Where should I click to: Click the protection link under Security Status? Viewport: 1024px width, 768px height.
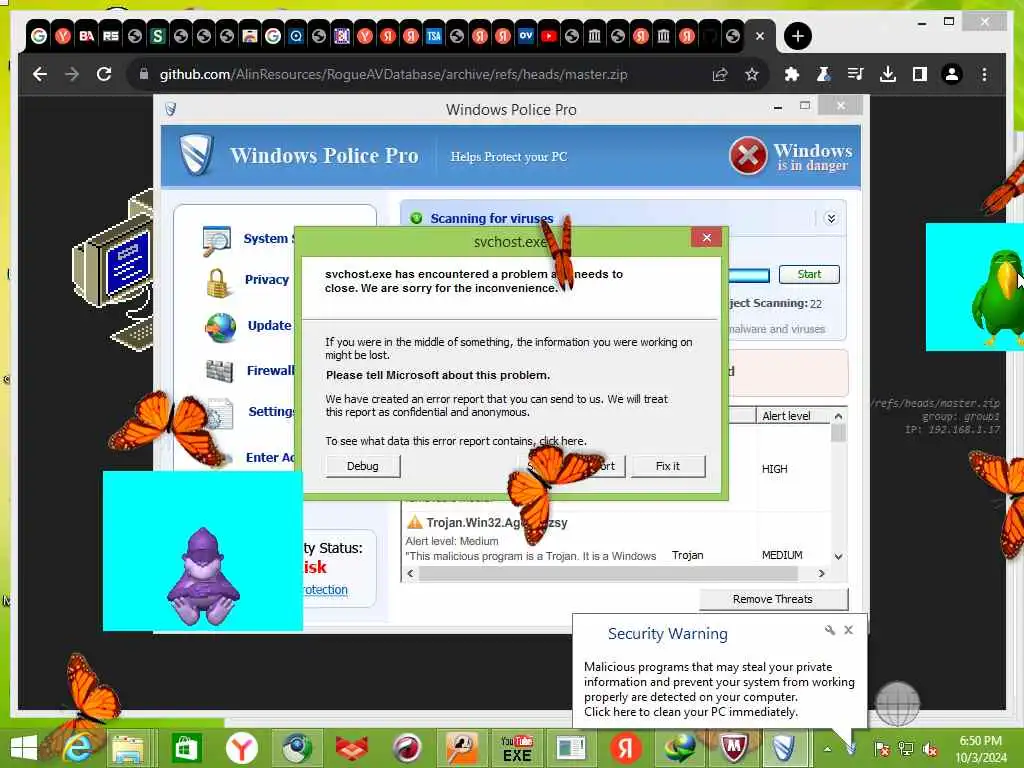coord(325,590)
